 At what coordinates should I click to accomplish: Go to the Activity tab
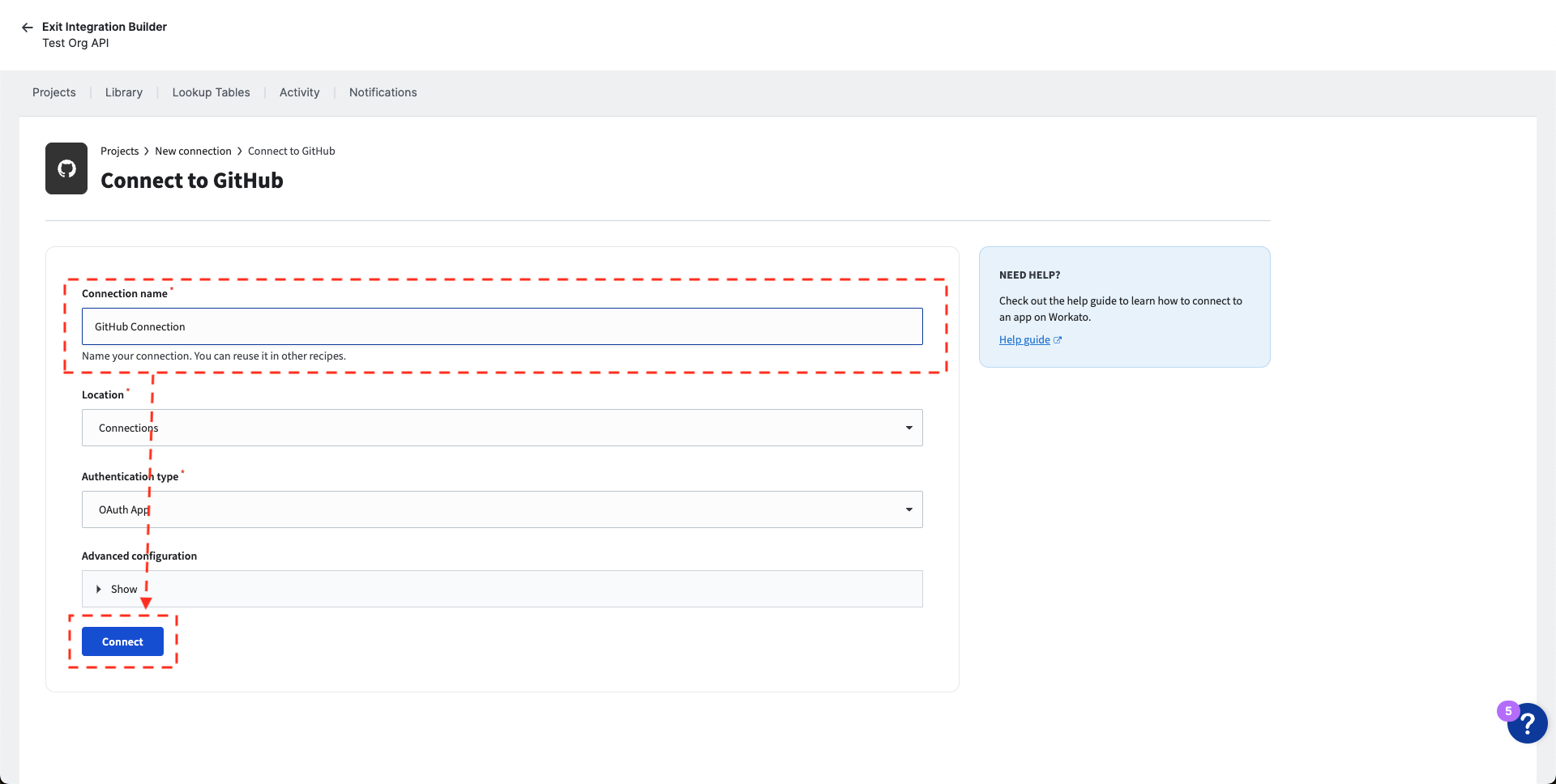pos(300,92)
